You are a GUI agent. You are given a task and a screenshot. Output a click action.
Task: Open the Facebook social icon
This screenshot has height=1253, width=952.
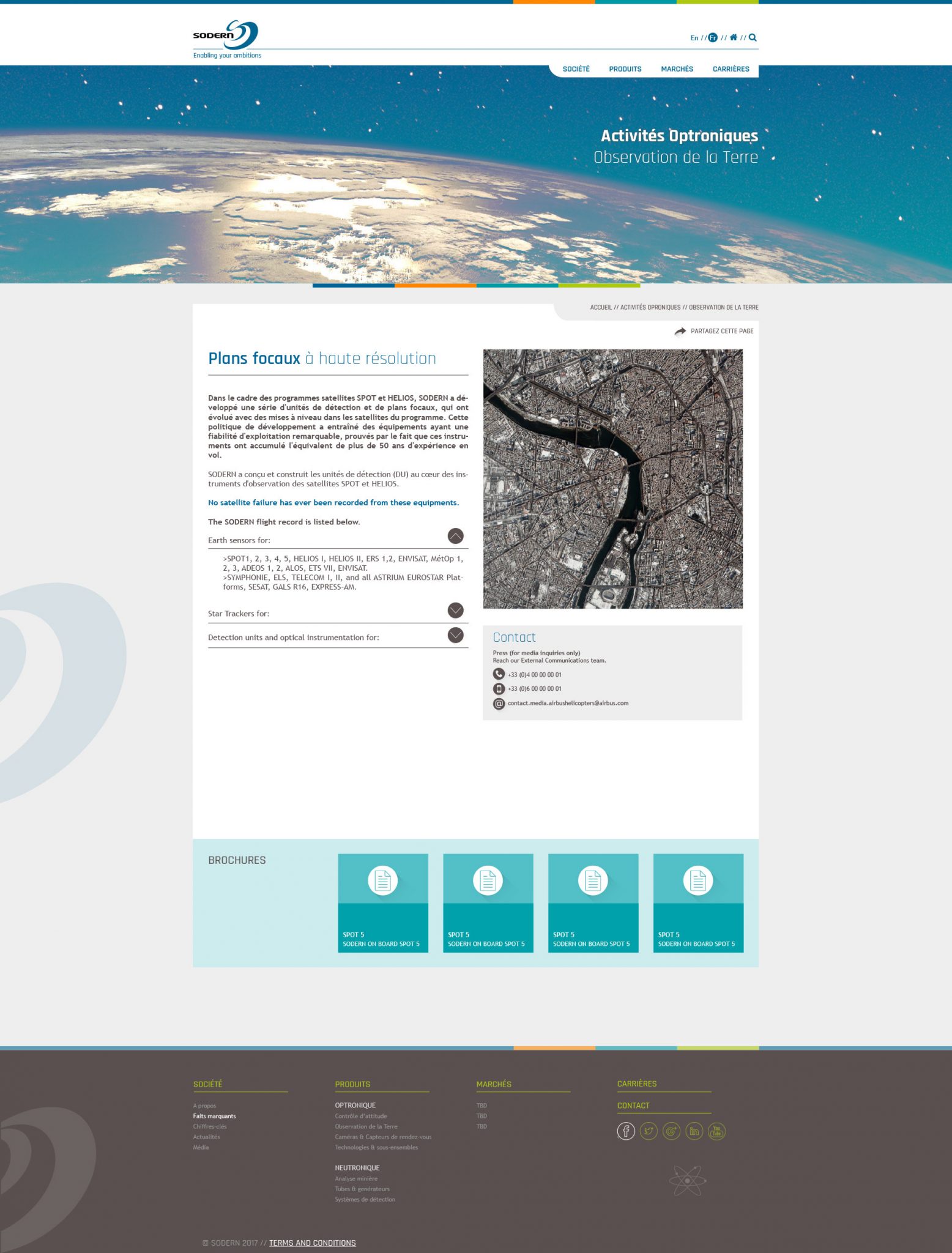coord(625,1131)
